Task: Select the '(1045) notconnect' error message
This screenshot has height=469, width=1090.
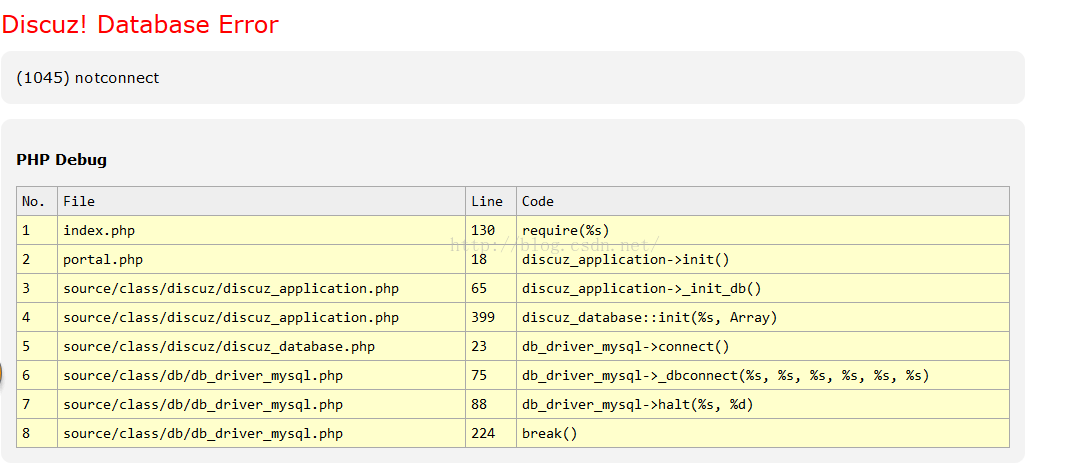Action: [x=88, y=78]
